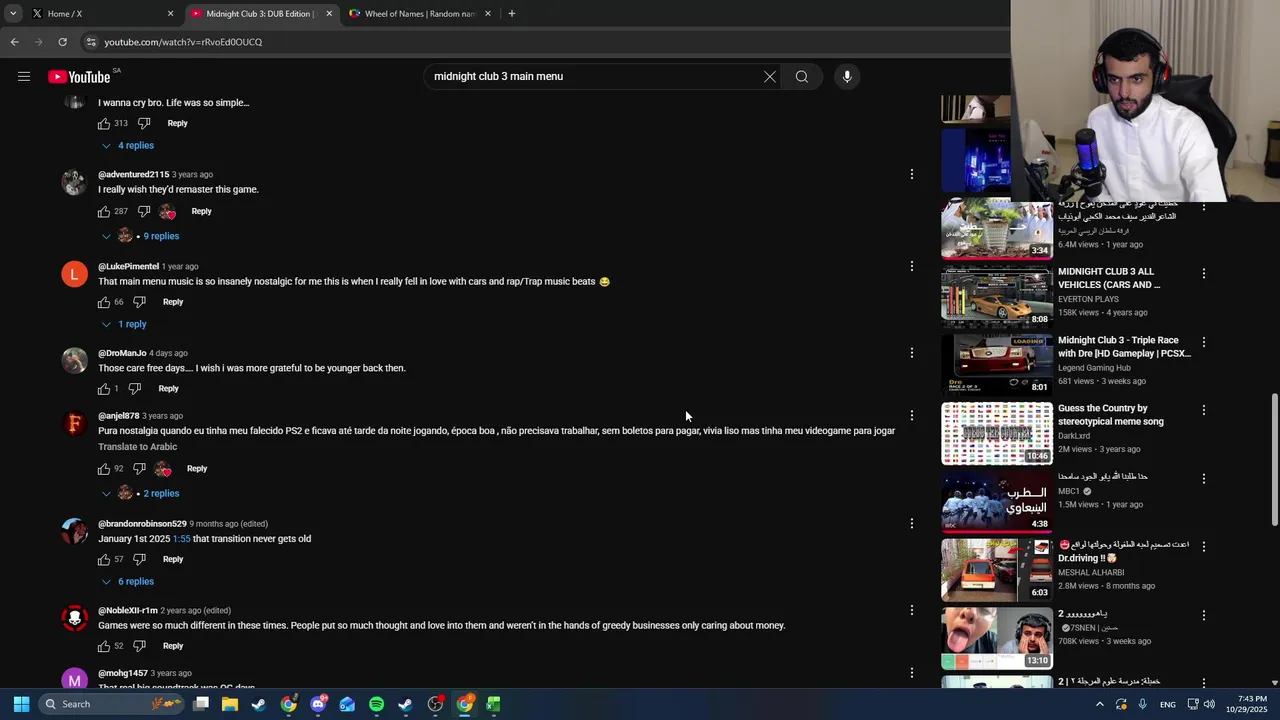Open MIDNIGHT CLUB 3 ALL VEHICLES video thumbnail
The width and height of the screenshot is (1280, 720).
997,297
